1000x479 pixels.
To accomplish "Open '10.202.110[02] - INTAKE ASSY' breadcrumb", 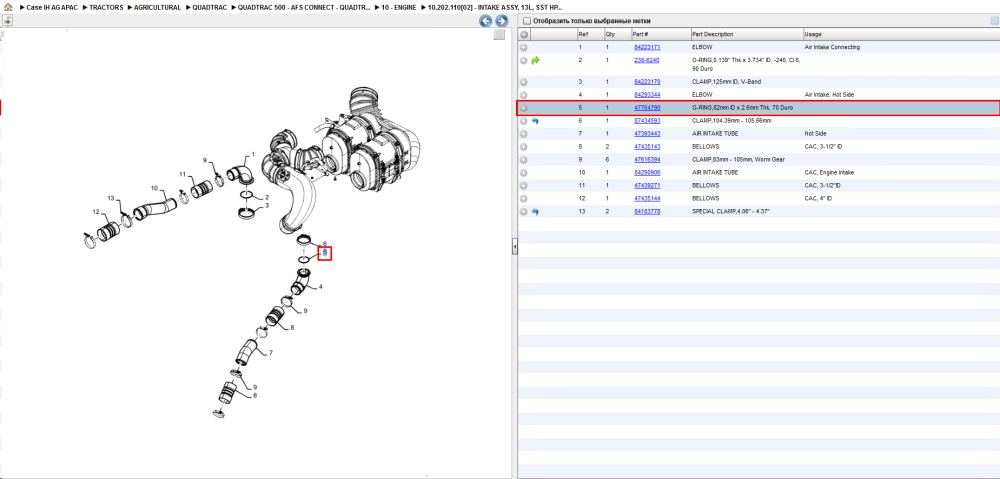I will click(495, 8).
